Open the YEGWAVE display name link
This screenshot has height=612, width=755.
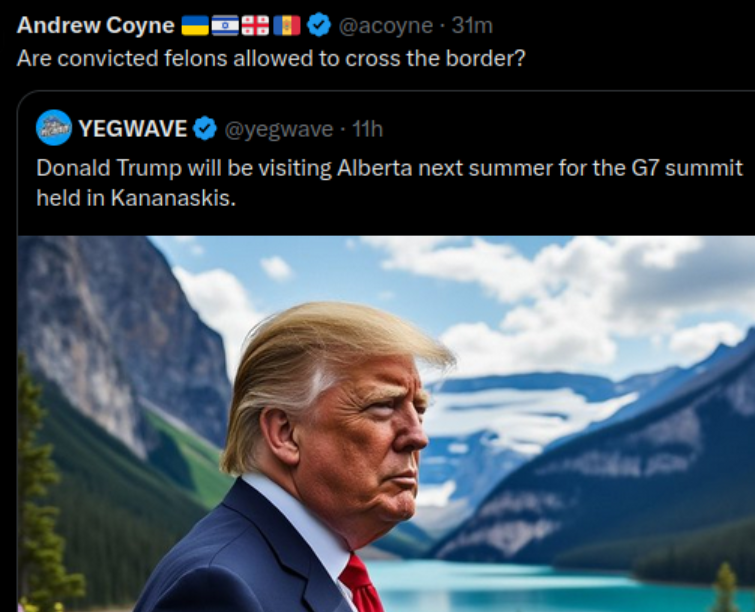133,129
